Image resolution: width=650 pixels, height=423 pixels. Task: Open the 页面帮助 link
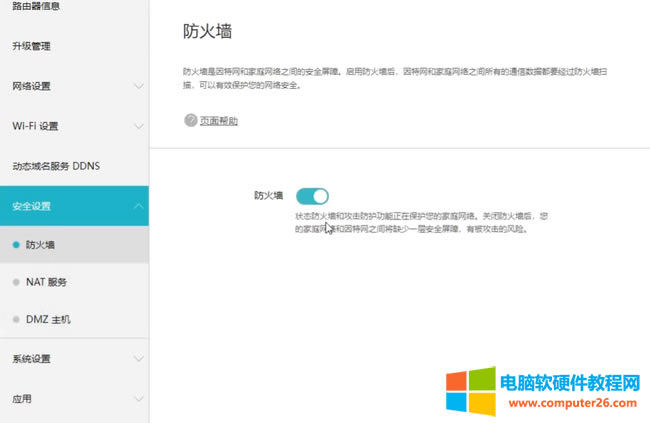click(x=218, y=121)
